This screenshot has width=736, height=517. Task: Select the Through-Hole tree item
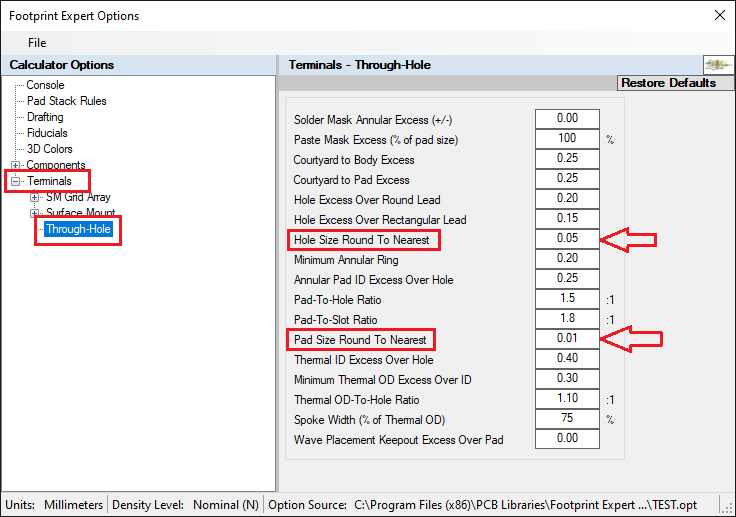78,229
